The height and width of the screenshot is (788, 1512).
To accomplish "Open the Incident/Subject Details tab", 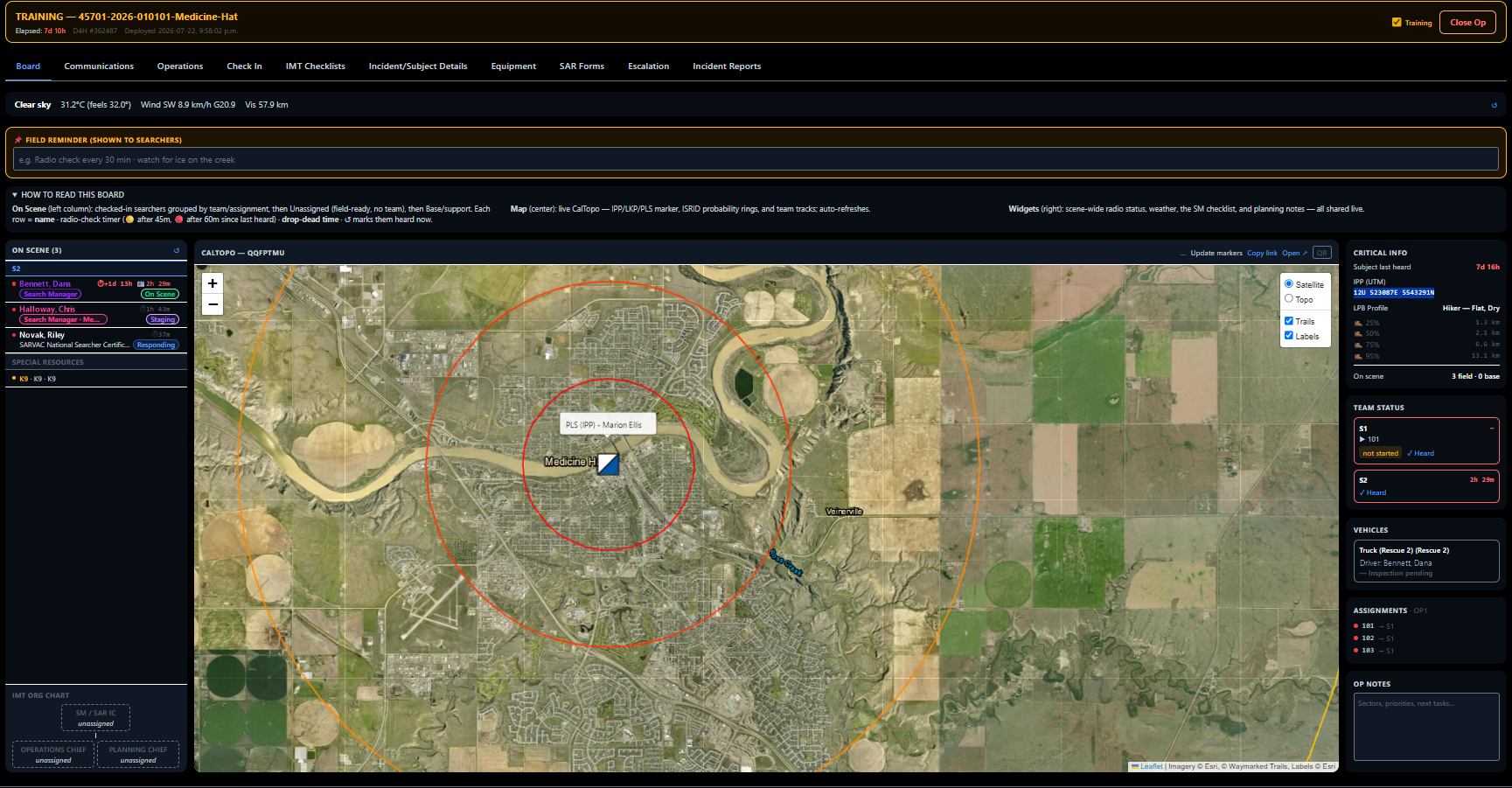I will coord(418,66).
